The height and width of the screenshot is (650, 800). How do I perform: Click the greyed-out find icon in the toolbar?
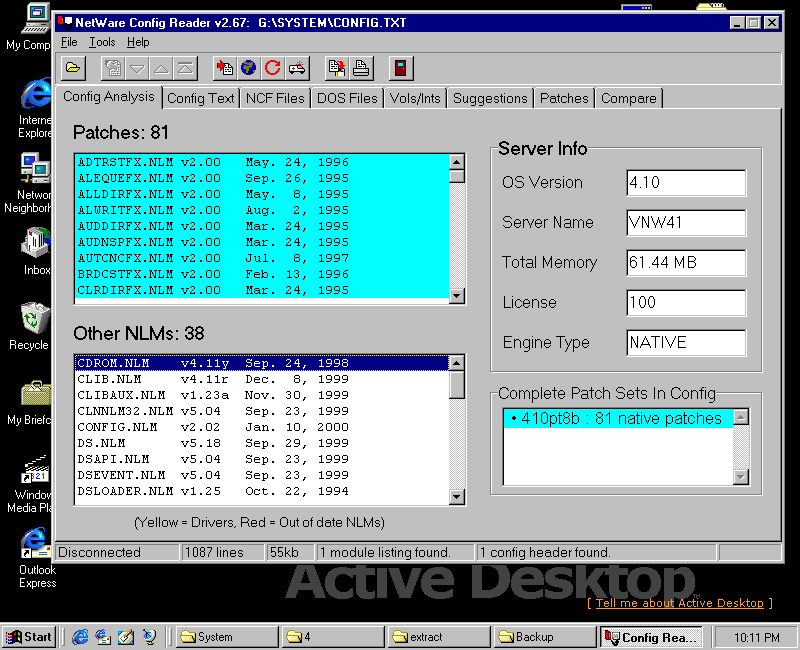[x=113, y=68]
